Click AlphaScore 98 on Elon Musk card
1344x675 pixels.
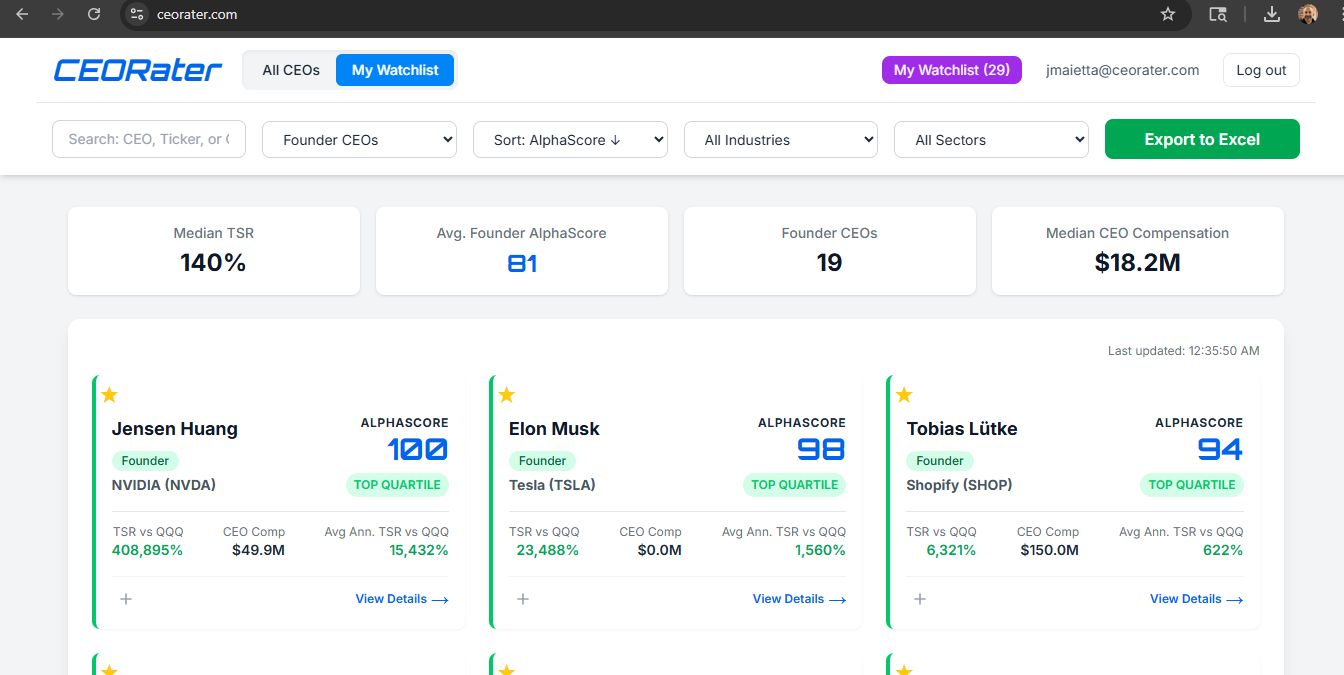click(x=821, y=450)
